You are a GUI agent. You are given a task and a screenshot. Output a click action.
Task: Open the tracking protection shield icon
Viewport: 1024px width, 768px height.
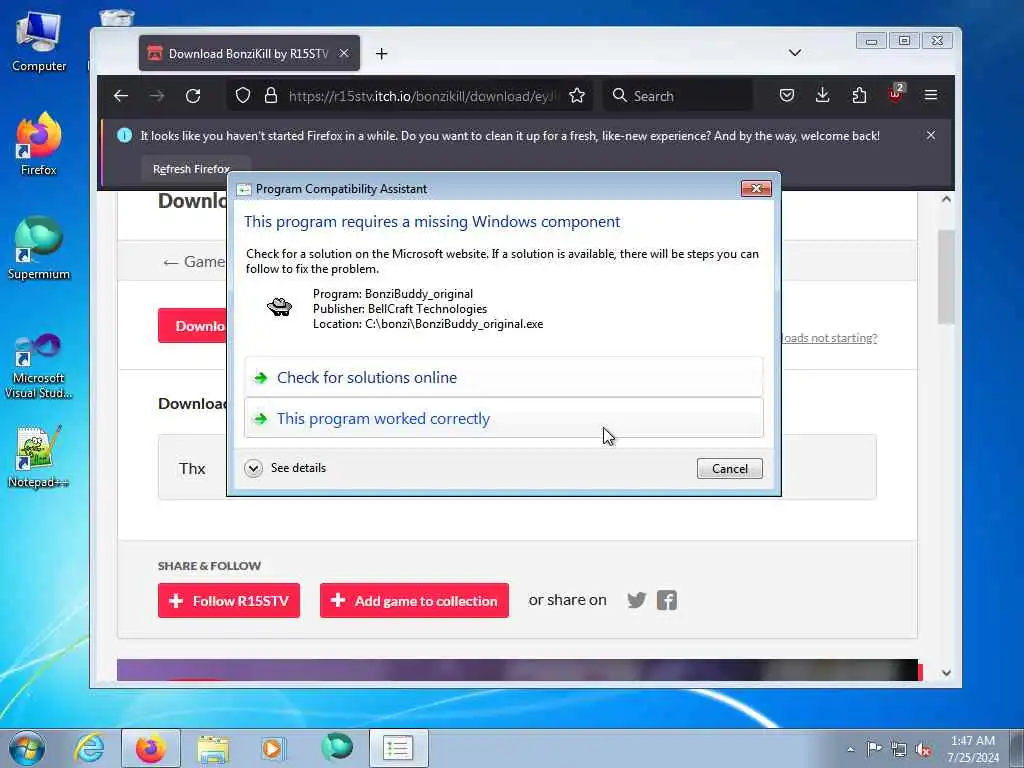click(x=243, y=96)
